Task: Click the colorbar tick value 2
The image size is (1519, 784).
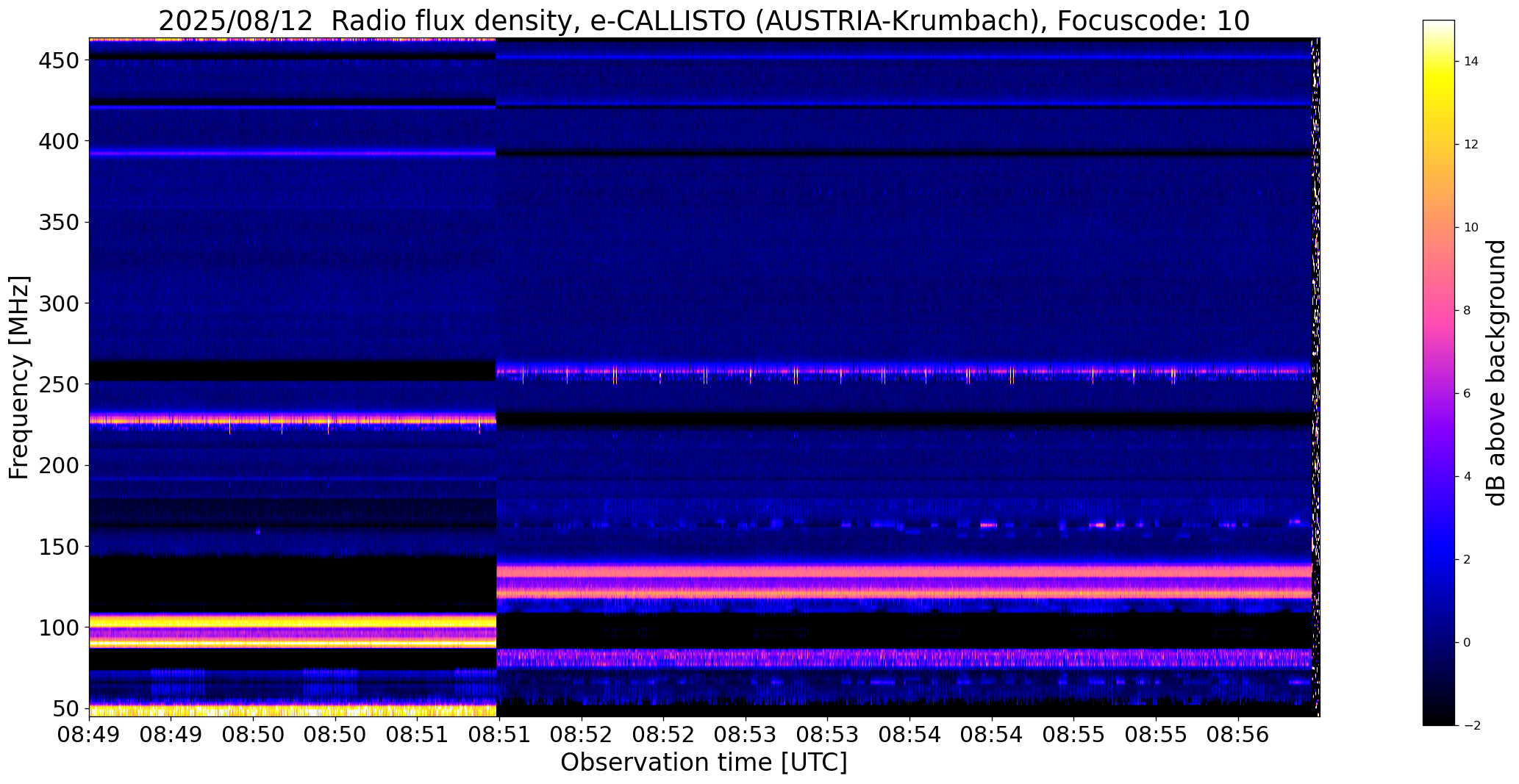Action: point(1468,560)
